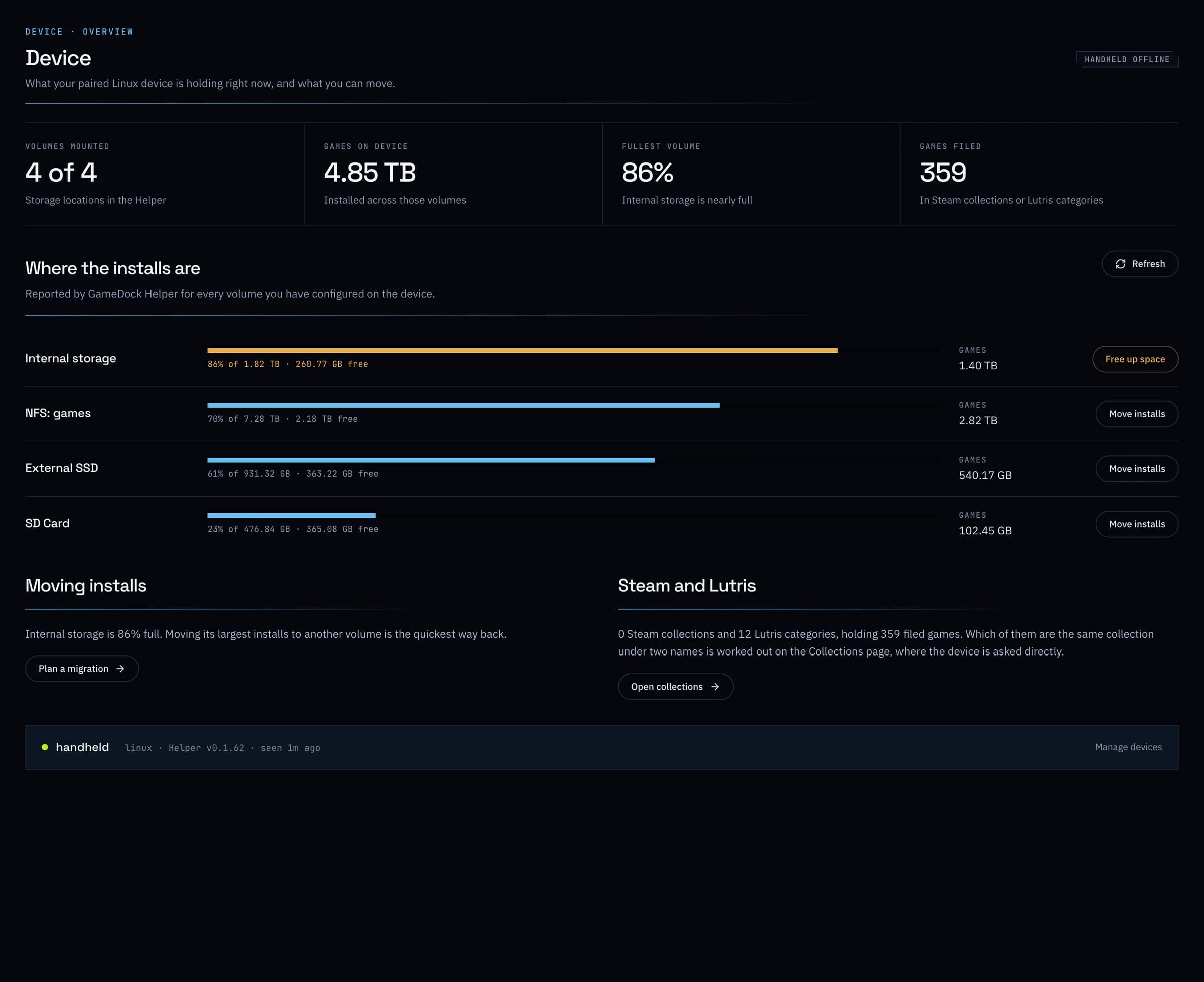Click the NFS: games blue usage bar
This screenshot has width=1204, height=982.
464,406
